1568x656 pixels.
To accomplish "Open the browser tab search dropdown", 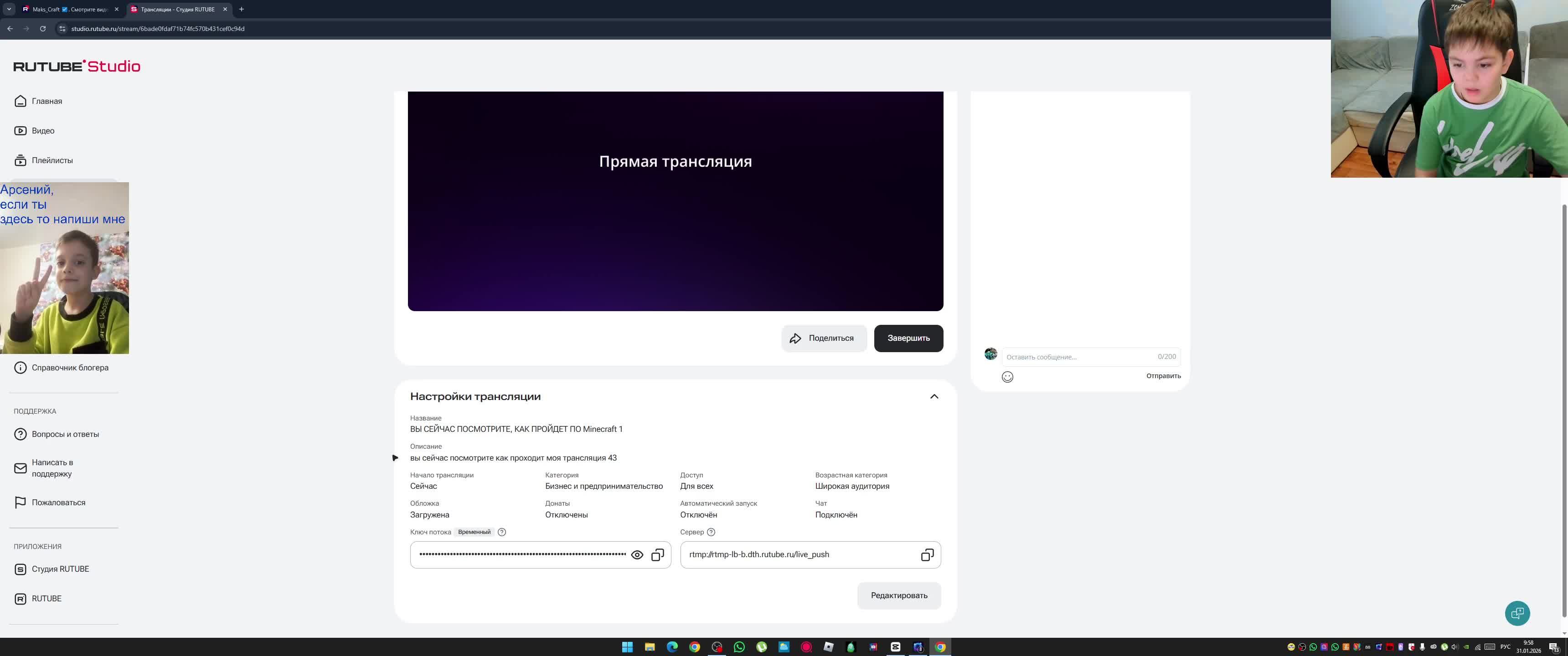I will click(x=9, y=9).
